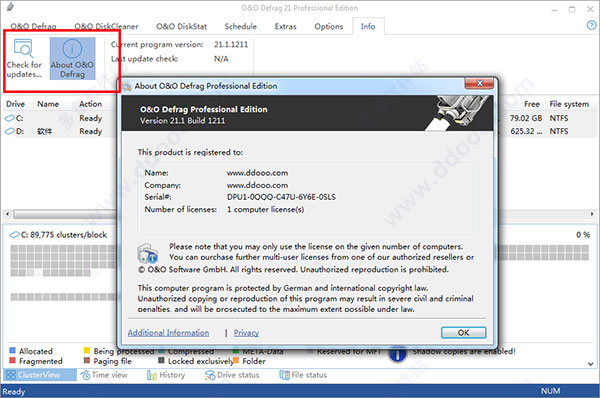Open the O&O Defrag ribbon tab
This screenshot has height=398, width=600.
(x=33, y=26)
